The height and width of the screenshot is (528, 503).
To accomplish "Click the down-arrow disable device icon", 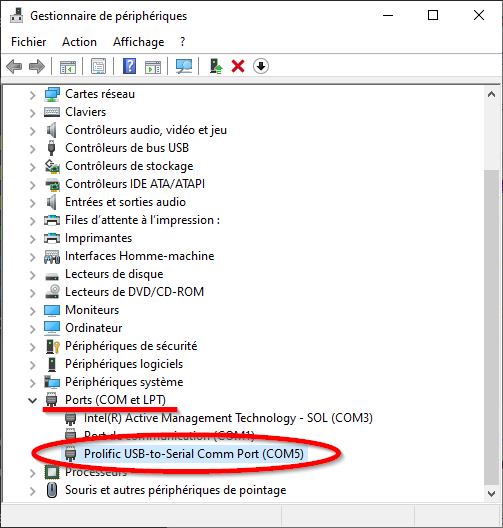I will [261, 66].
